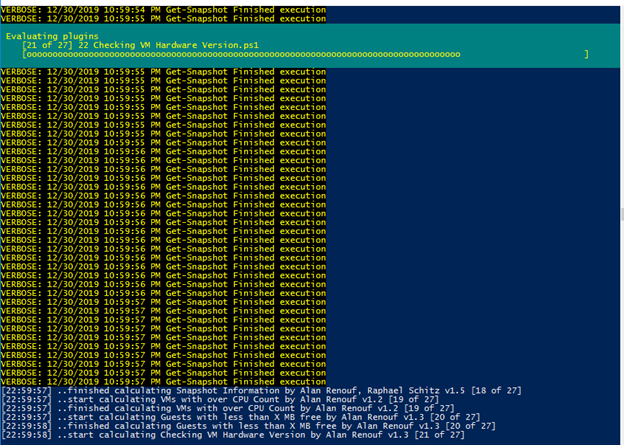Click '..finished calculating Snapshot Information' log line
The height and width of the screenshot is (445, 624).
(x=261, y=391)
